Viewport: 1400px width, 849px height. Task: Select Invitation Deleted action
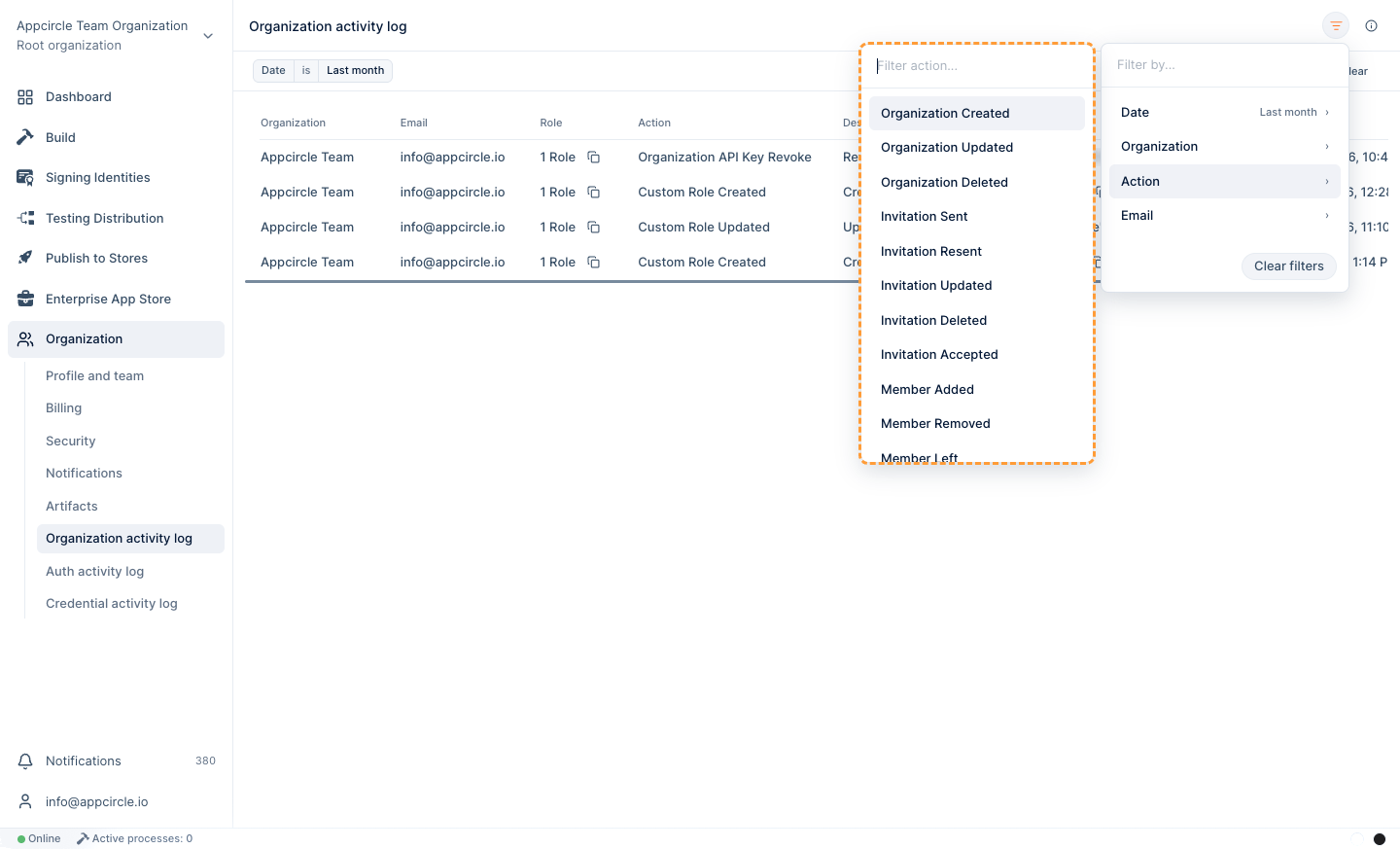[977, 321]
